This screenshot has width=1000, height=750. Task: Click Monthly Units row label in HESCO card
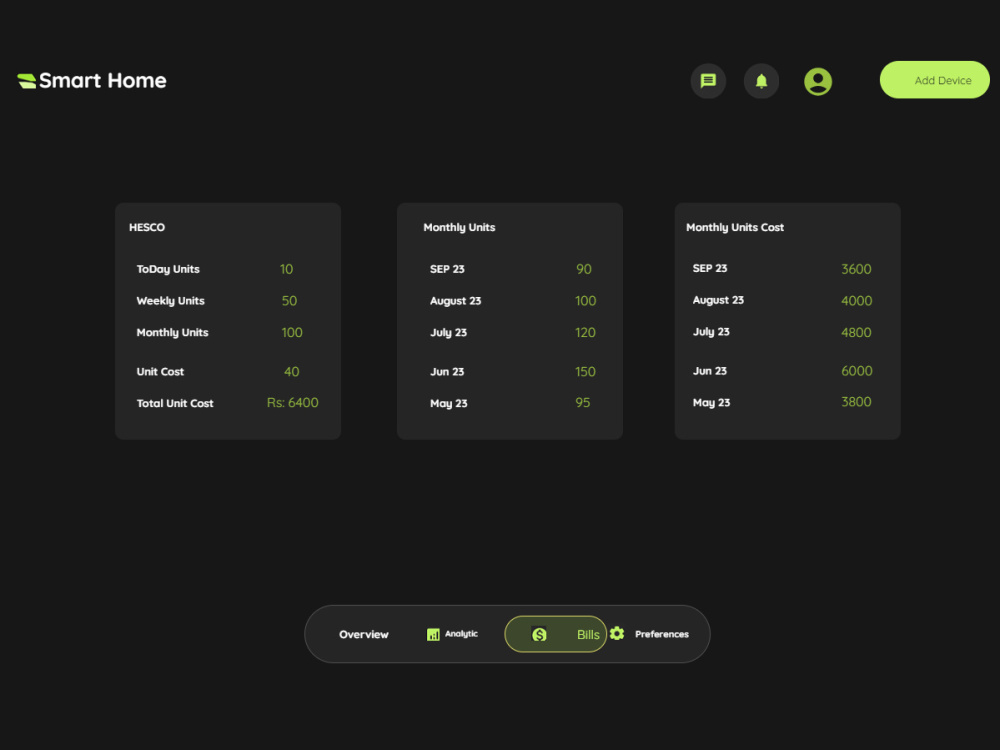(x=172, y=332)
